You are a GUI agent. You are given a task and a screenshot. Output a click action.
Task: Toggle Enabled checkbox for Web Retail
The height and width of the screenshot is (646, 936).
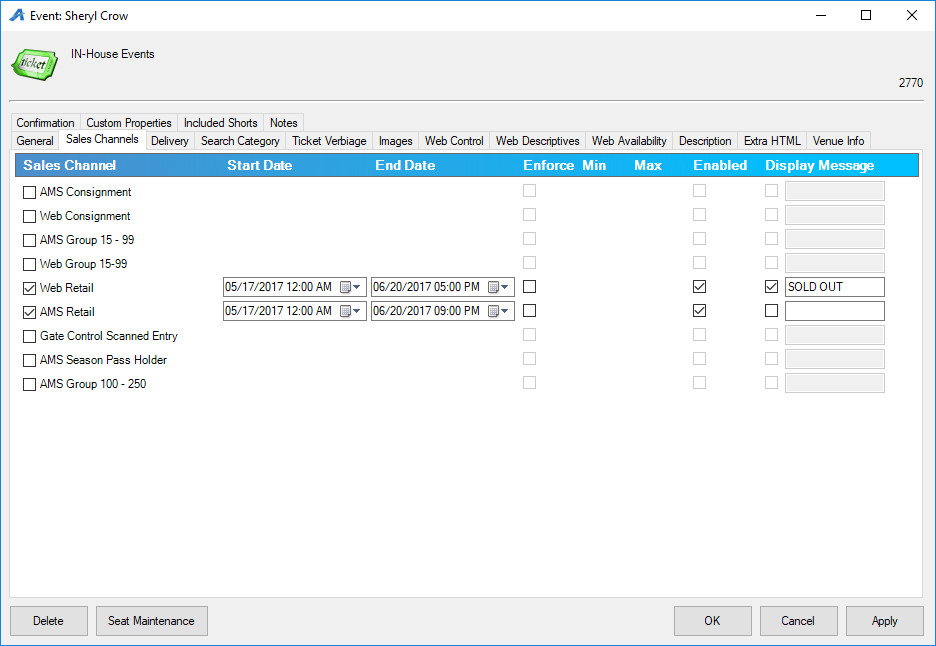[700, 287]
